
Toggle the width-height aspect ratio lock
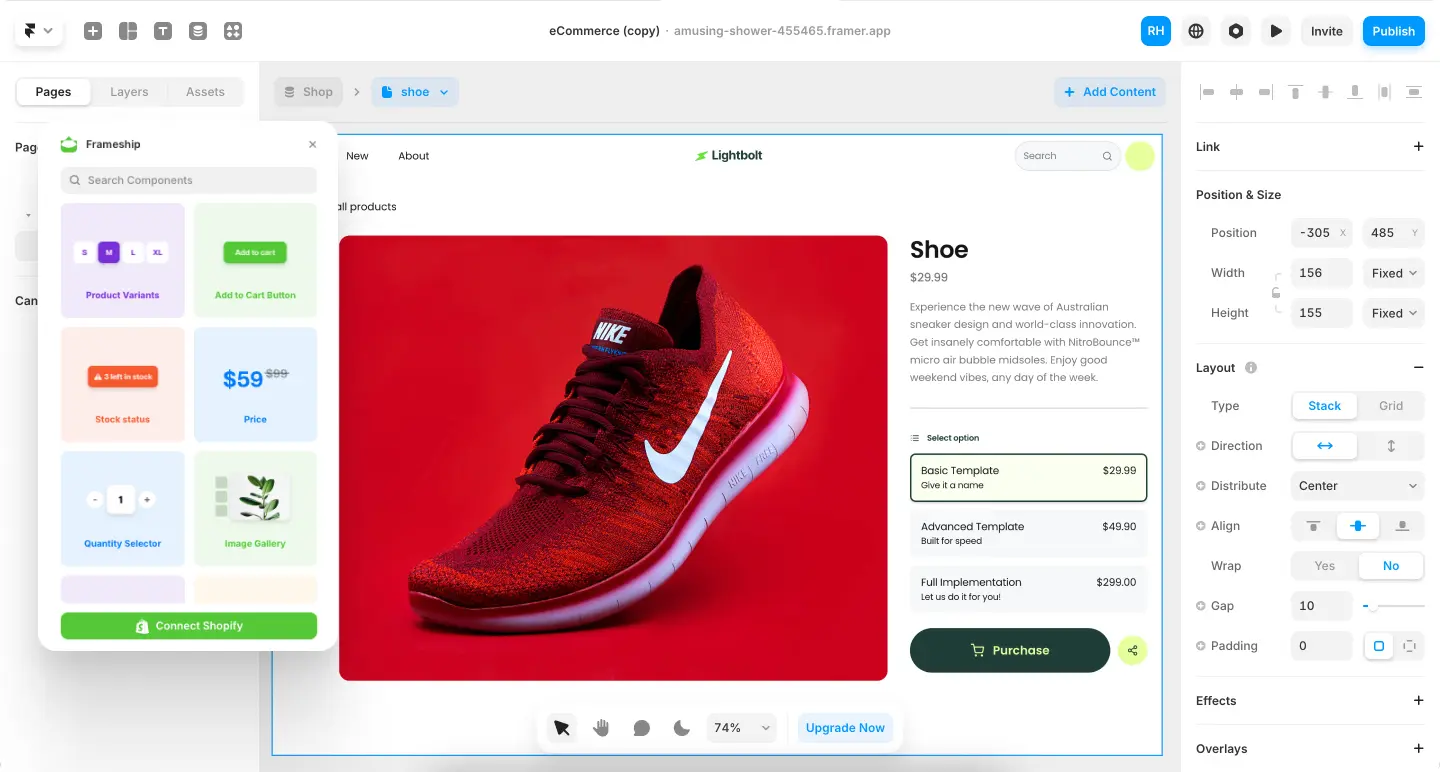pos(1276,293)
